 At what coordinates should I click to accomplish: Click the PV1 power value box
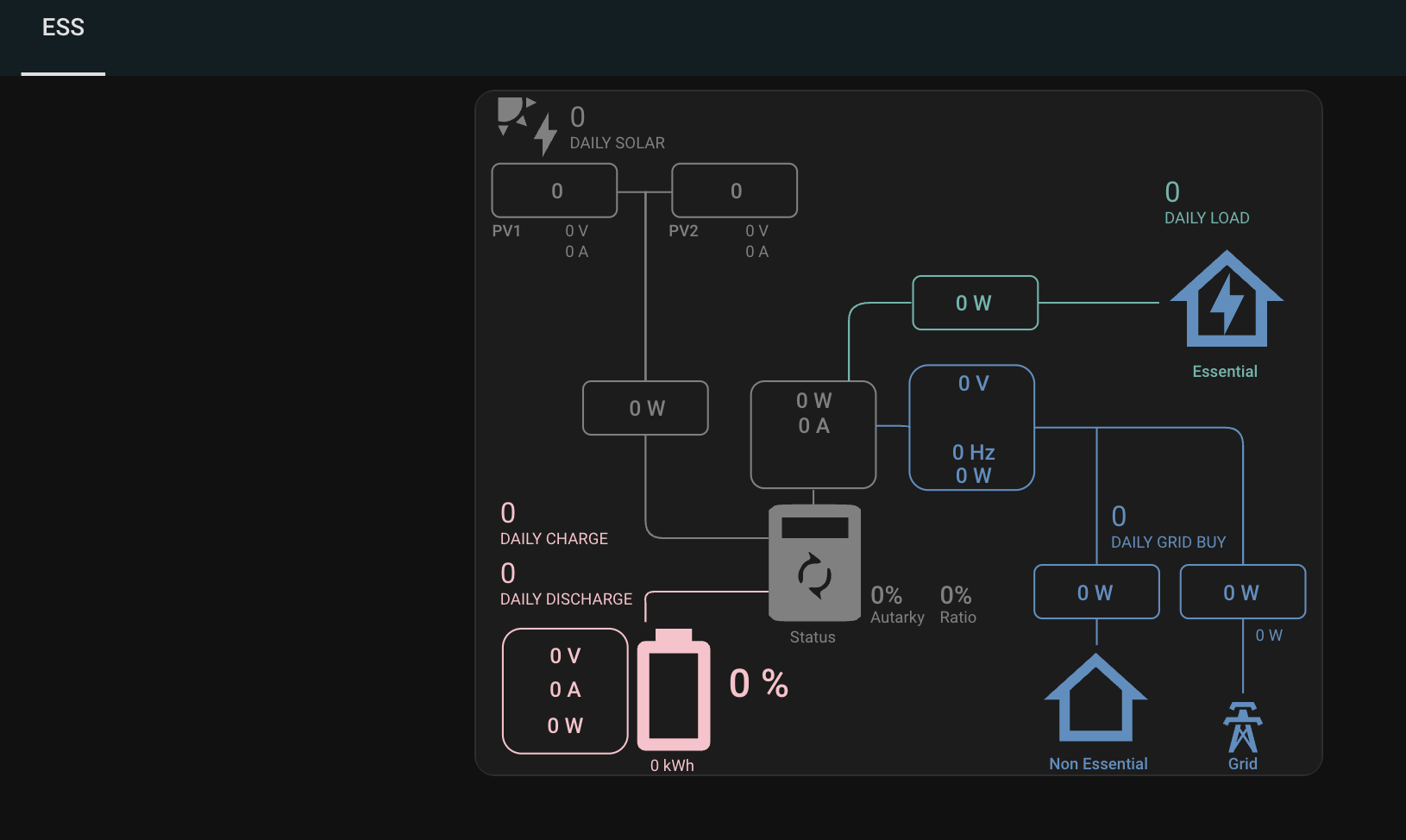(x=555, y=191)
